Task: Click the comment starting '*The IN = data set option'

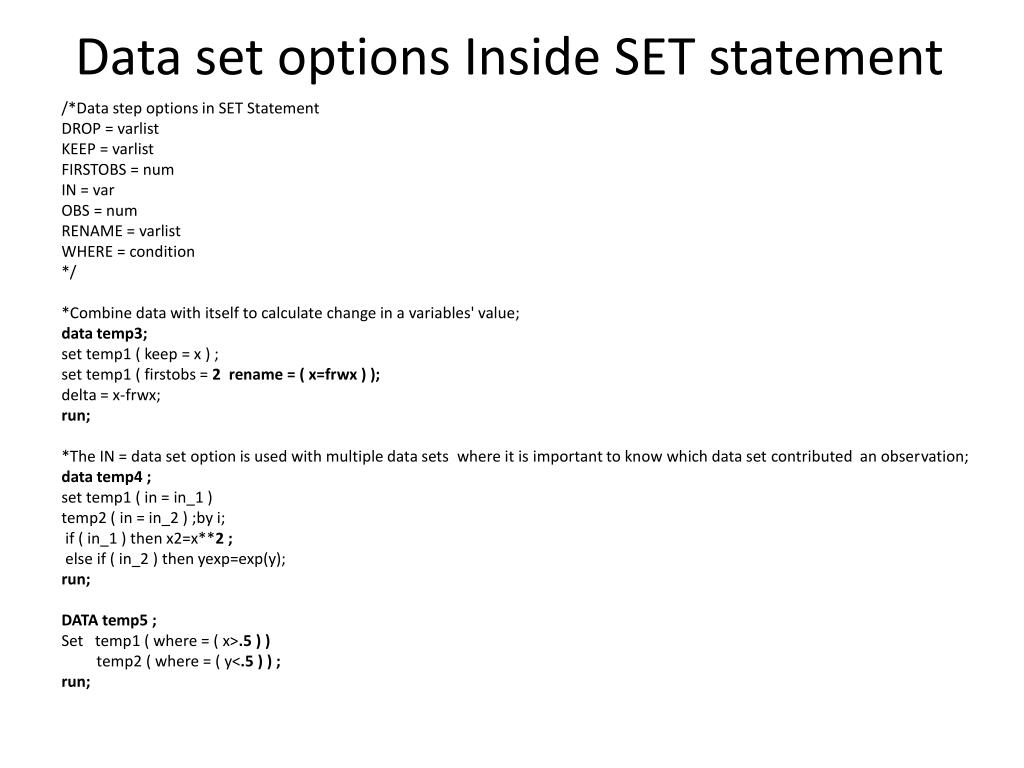Action: click(x=515, y=456)
